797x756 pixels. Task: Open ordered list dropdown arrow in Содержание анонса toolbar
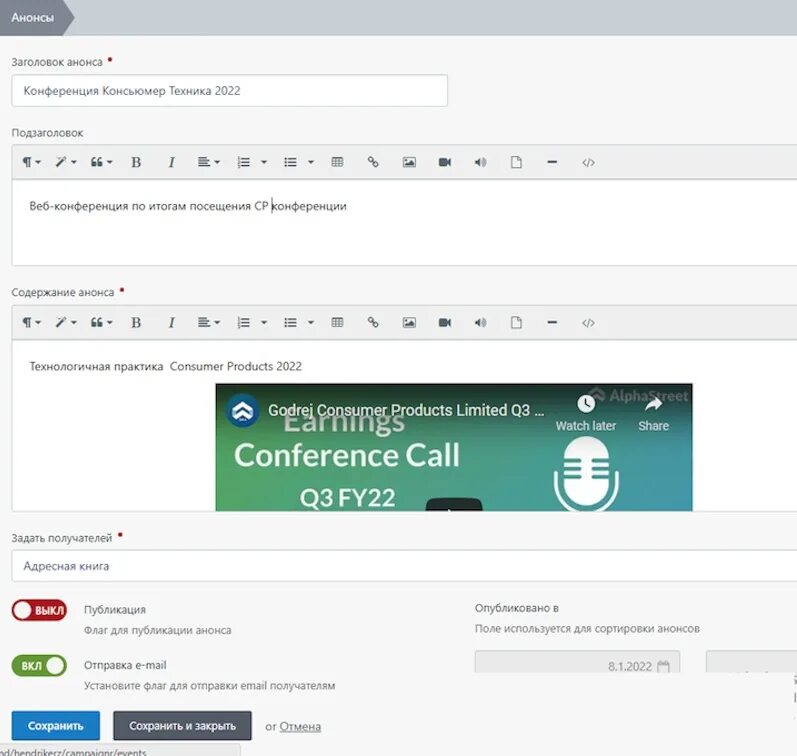click(264, 322)
